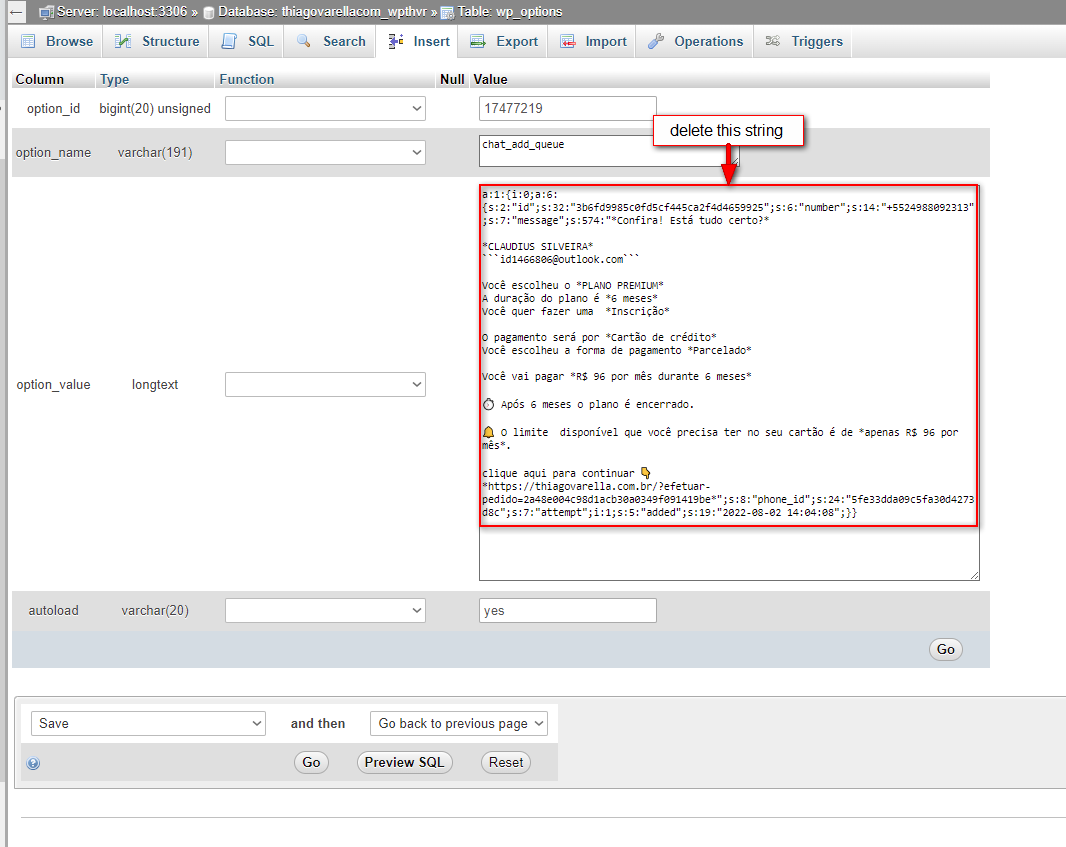1066x847 pixels.
Task: Click the Function column header
Action: [x=246, y=80]
